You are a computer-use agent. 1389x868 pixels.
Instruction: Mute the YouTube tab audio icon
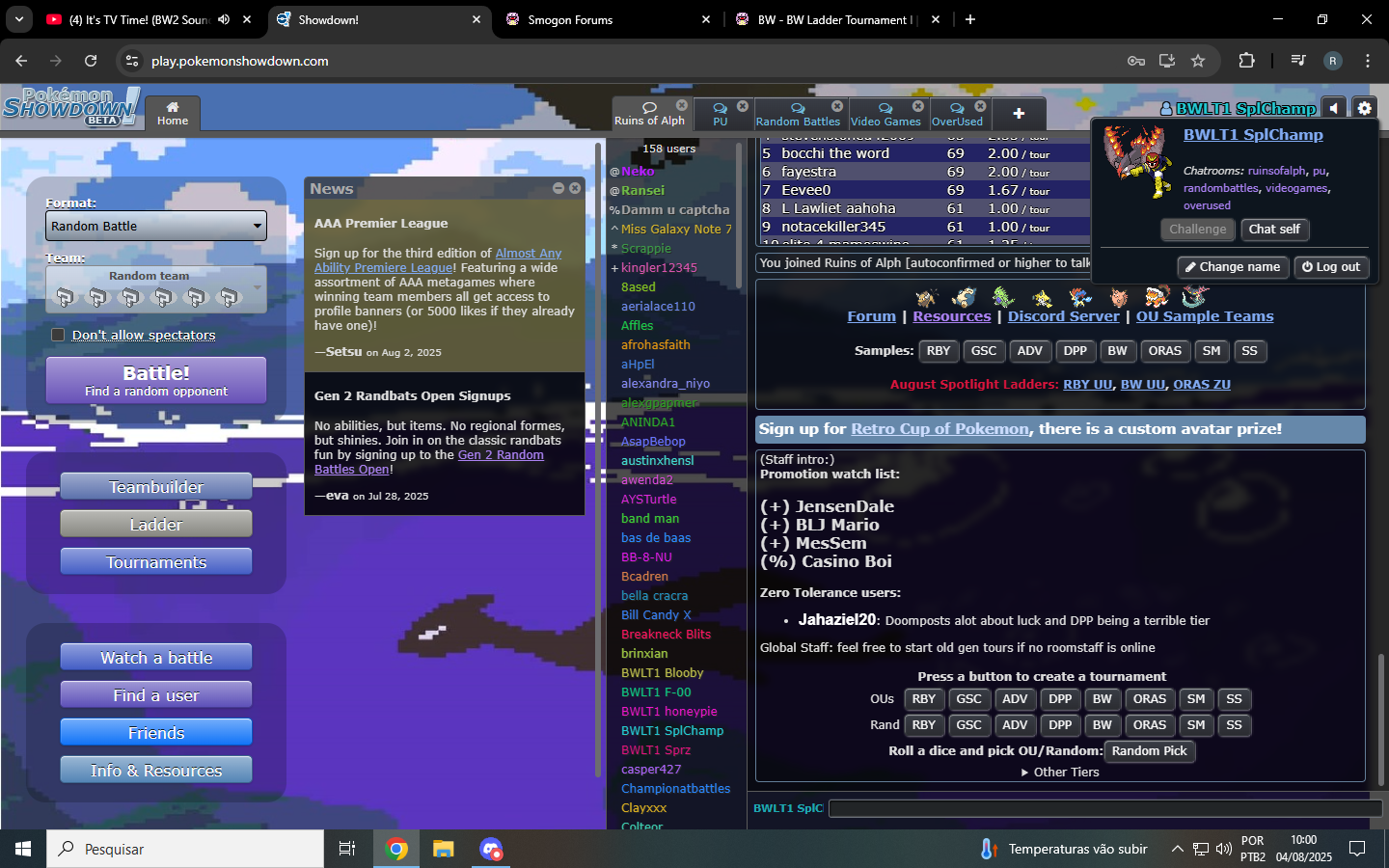click(224, 19)
